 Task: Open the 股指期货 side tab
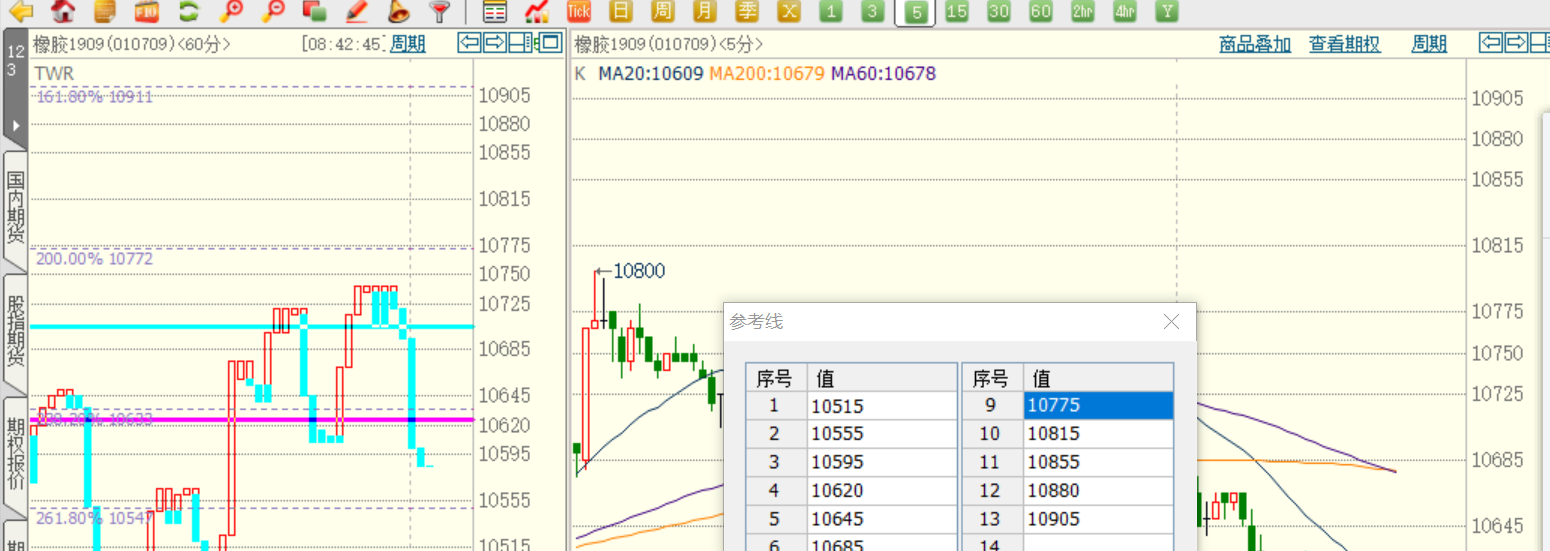pos(15,330)
